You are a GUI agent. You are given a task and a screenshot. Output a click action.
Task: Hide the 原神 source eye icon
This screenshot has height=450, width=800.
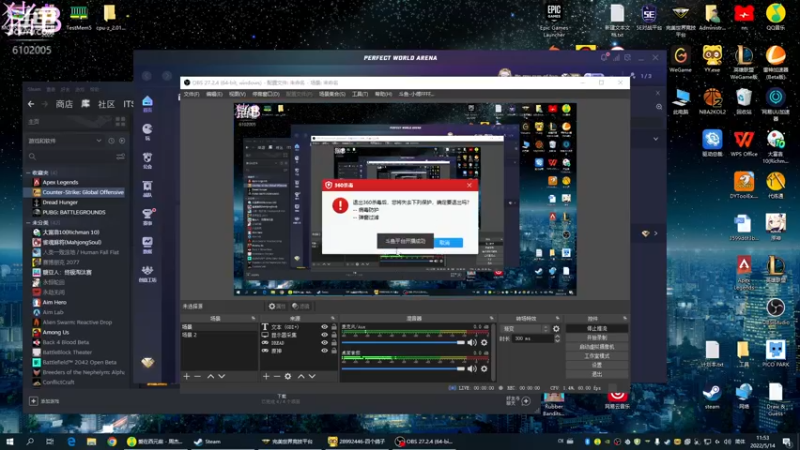[x=324, y=351]
